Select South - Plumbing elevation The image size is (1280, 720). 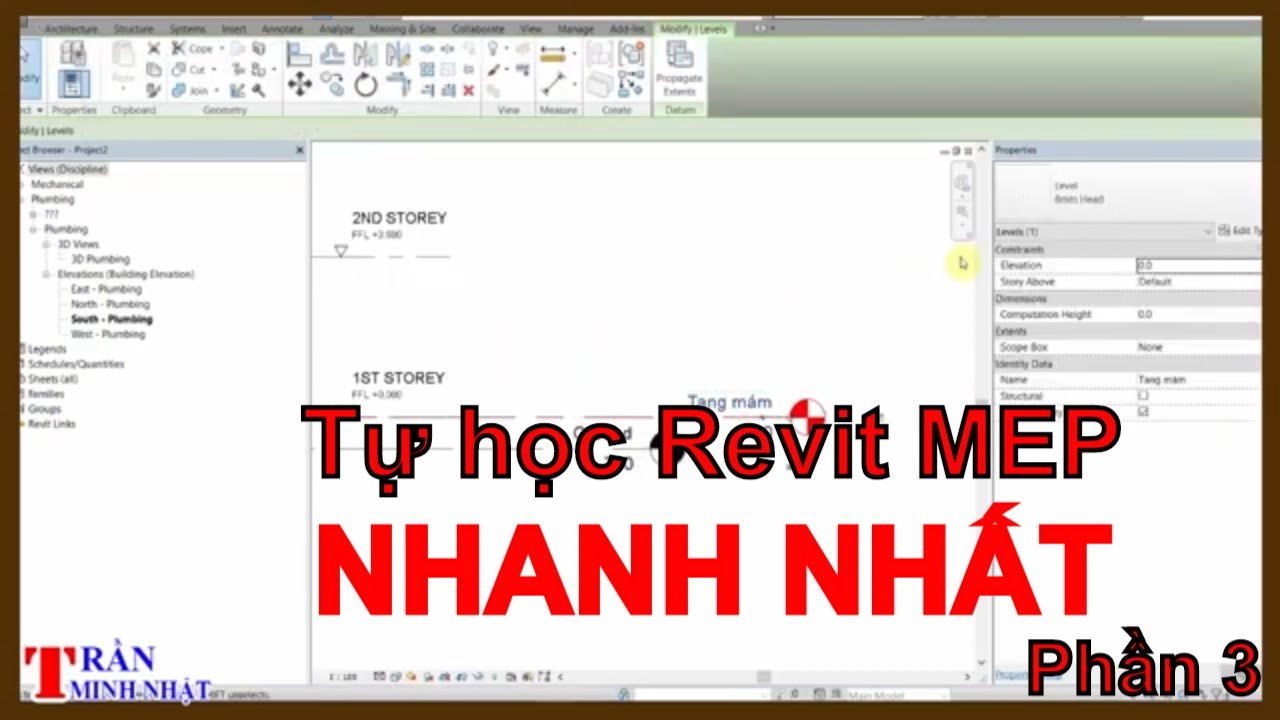point(111,319)
